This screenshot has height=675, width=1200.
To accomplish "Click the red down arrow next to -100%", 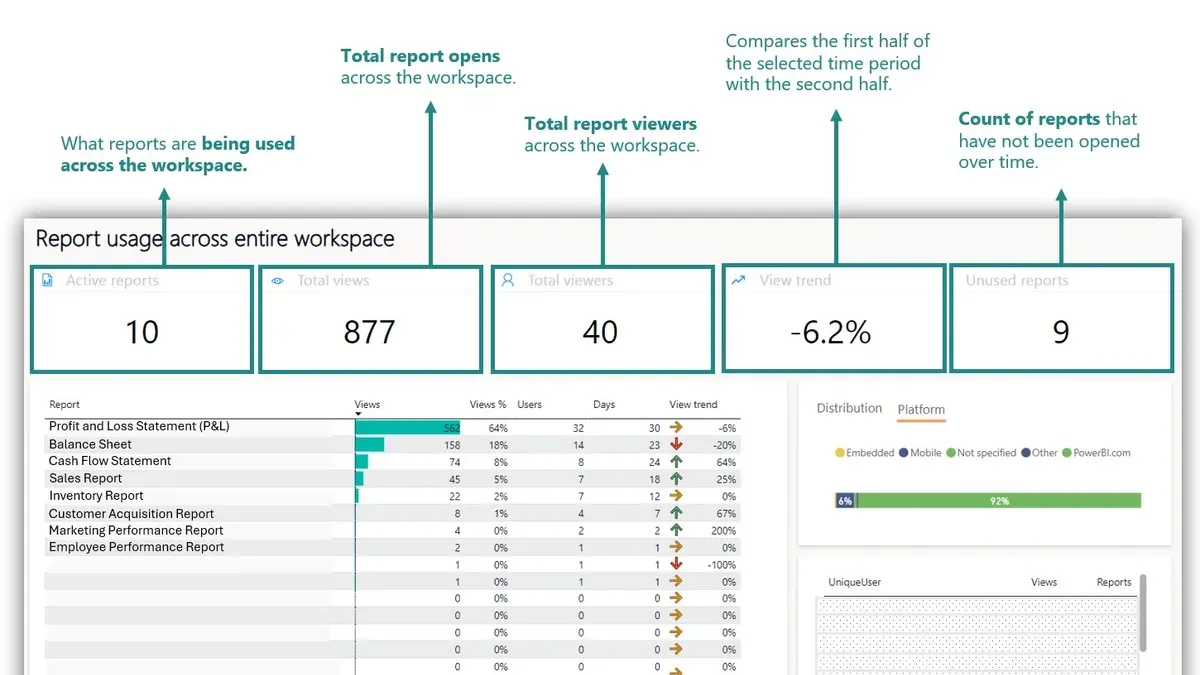I will pyautogui.click(x=676, y=564).
